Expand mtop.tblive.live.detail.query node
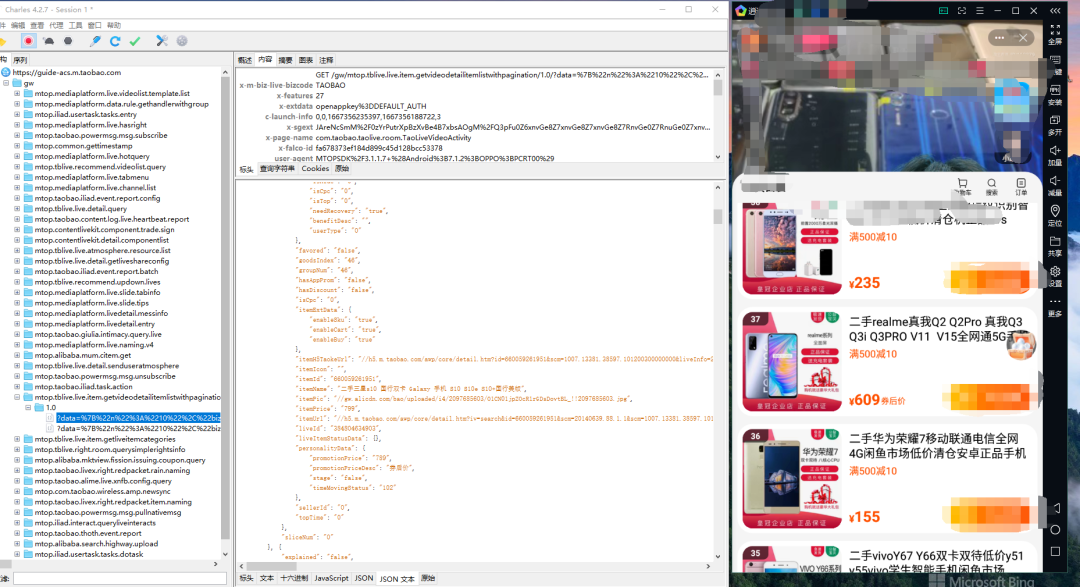 pyautogui.click(x=17, y=209)
